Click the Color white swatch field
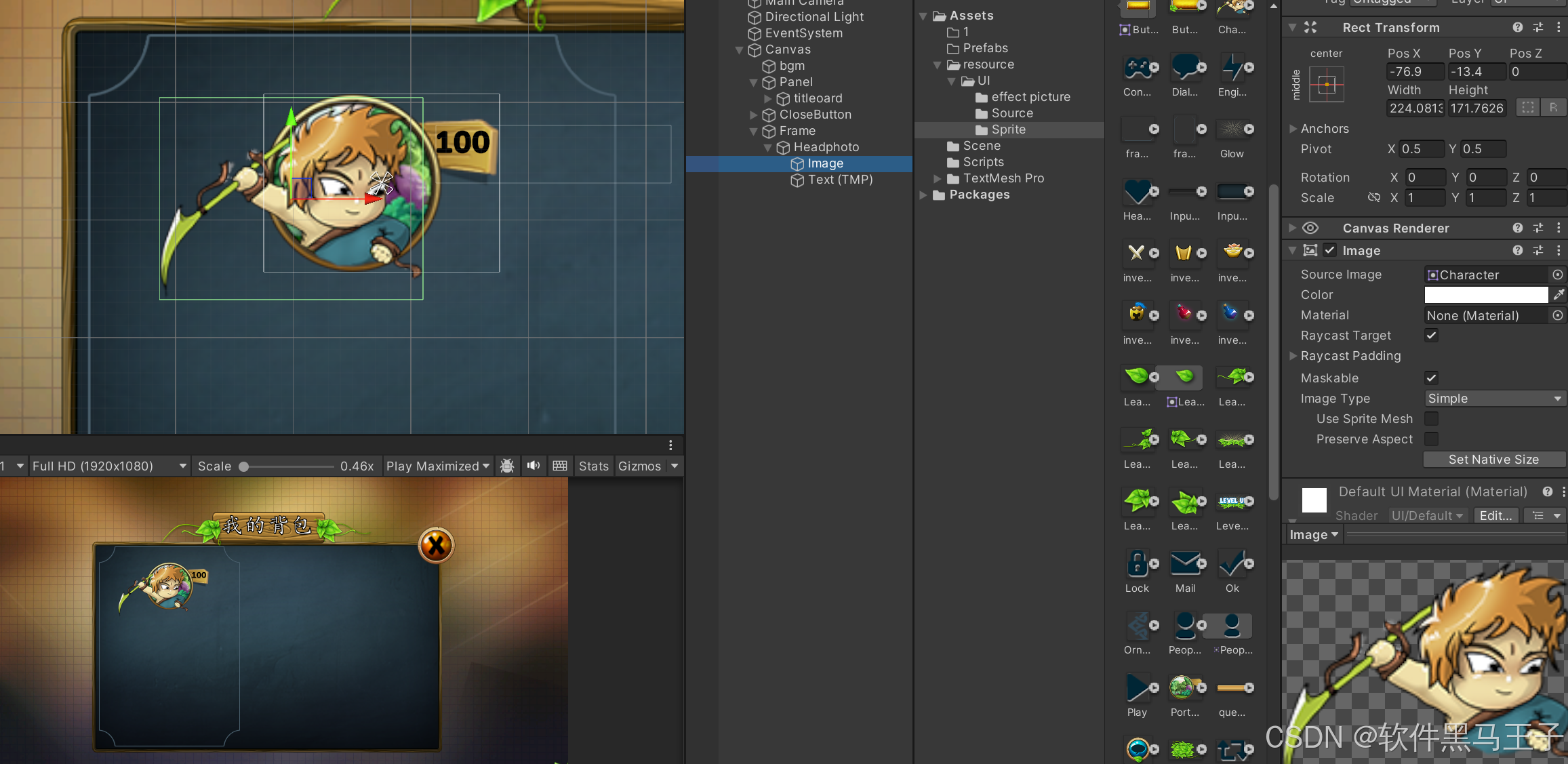The image size is (1568, 764). 1485,295
